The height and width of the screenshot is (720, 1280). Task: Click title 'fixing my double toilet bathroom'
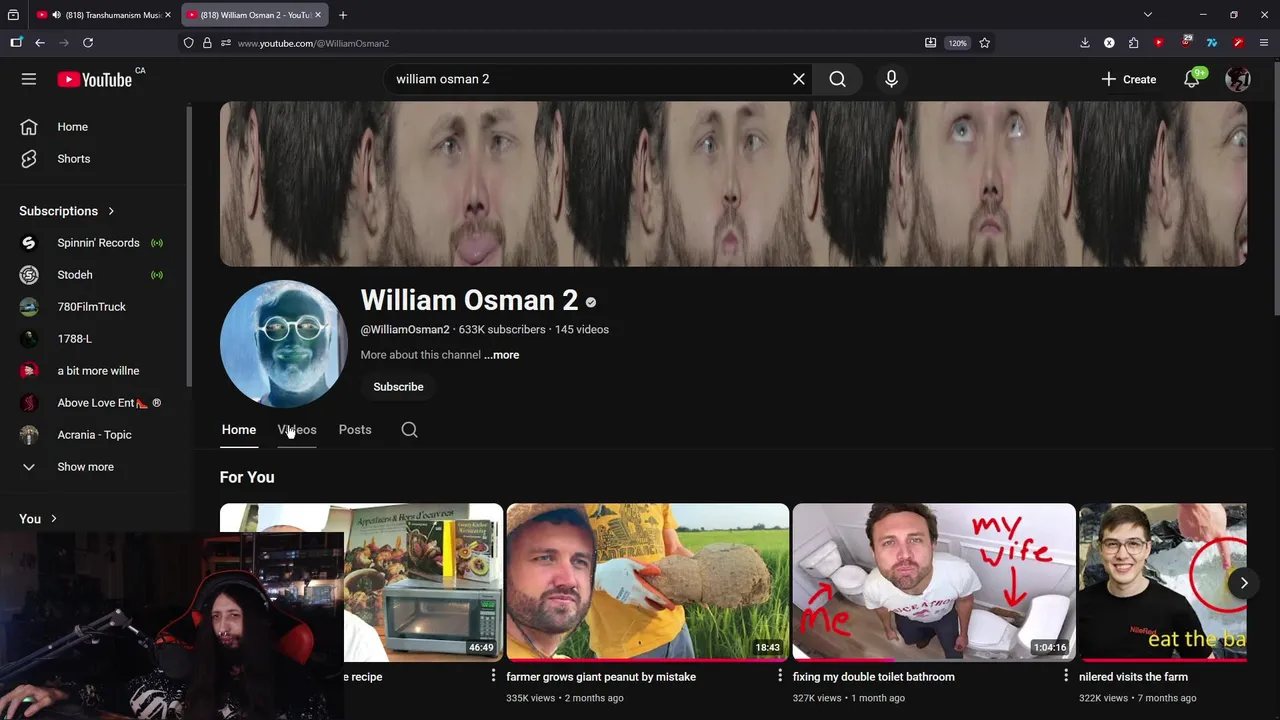874,677
